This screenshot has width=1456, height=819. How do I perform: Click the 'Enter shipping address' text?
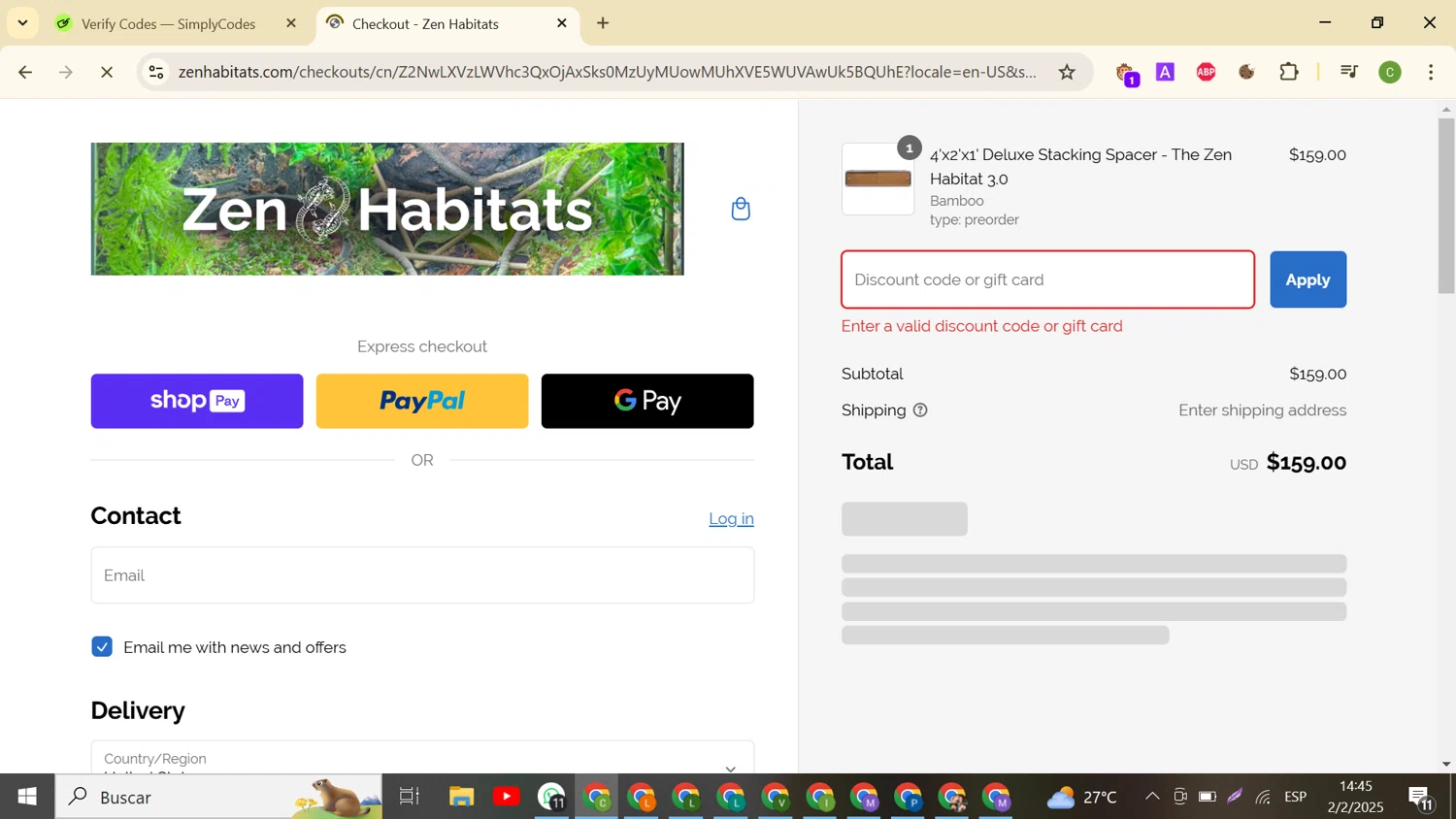(x=1262, y=410)
